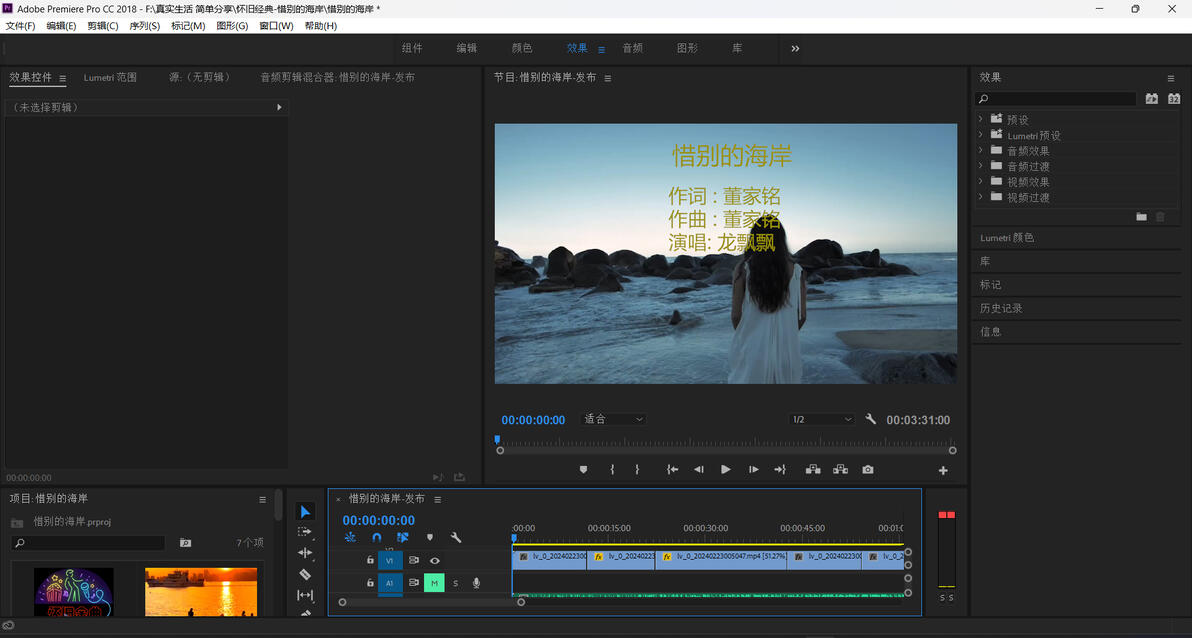Click the Add Marker icon in Program monitor

583,469
